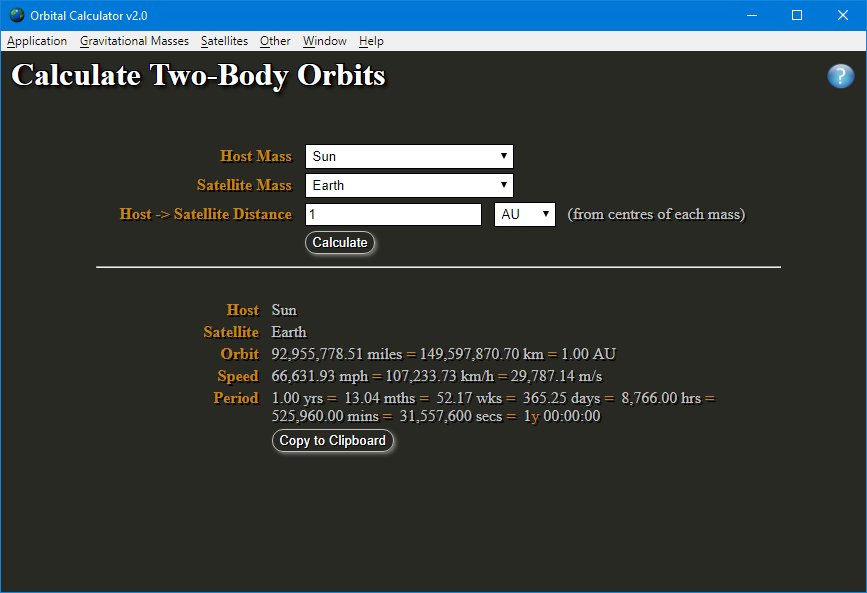
Task: Click the Period result label
Action: click(x=236, y=398)
